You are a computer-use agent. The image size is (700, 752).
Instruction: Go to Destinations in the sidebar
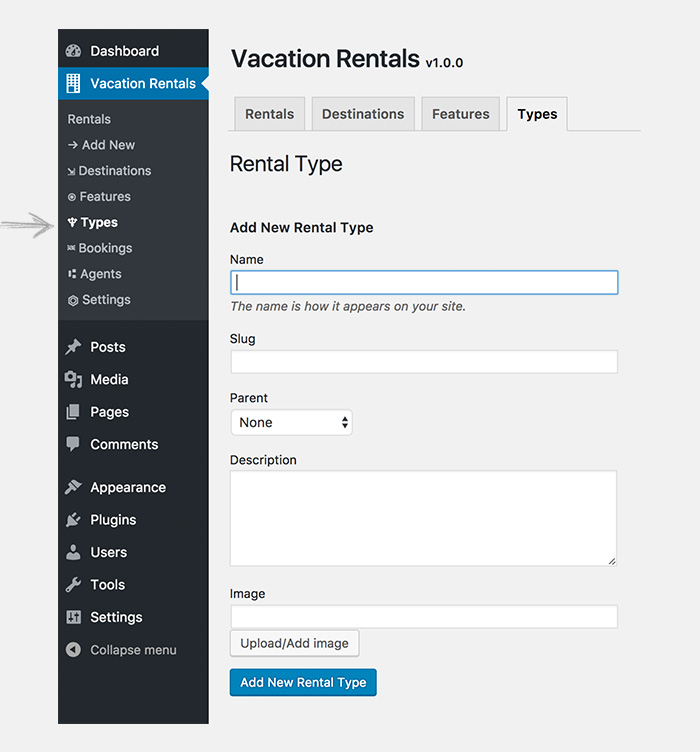pyautogui.click(x=115, y=171)
